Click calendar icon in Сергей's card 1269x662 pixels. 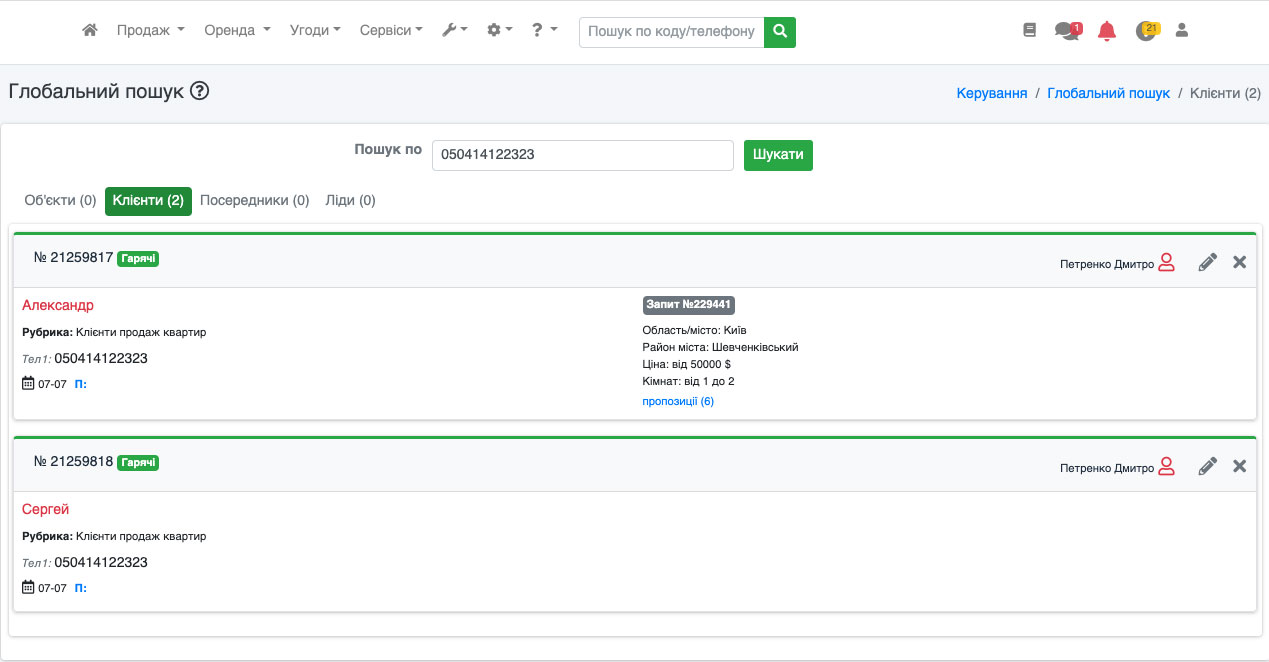28,588
